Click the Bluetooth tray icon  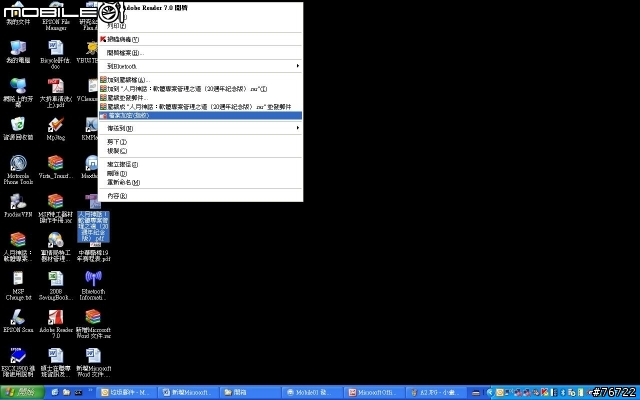563,393
